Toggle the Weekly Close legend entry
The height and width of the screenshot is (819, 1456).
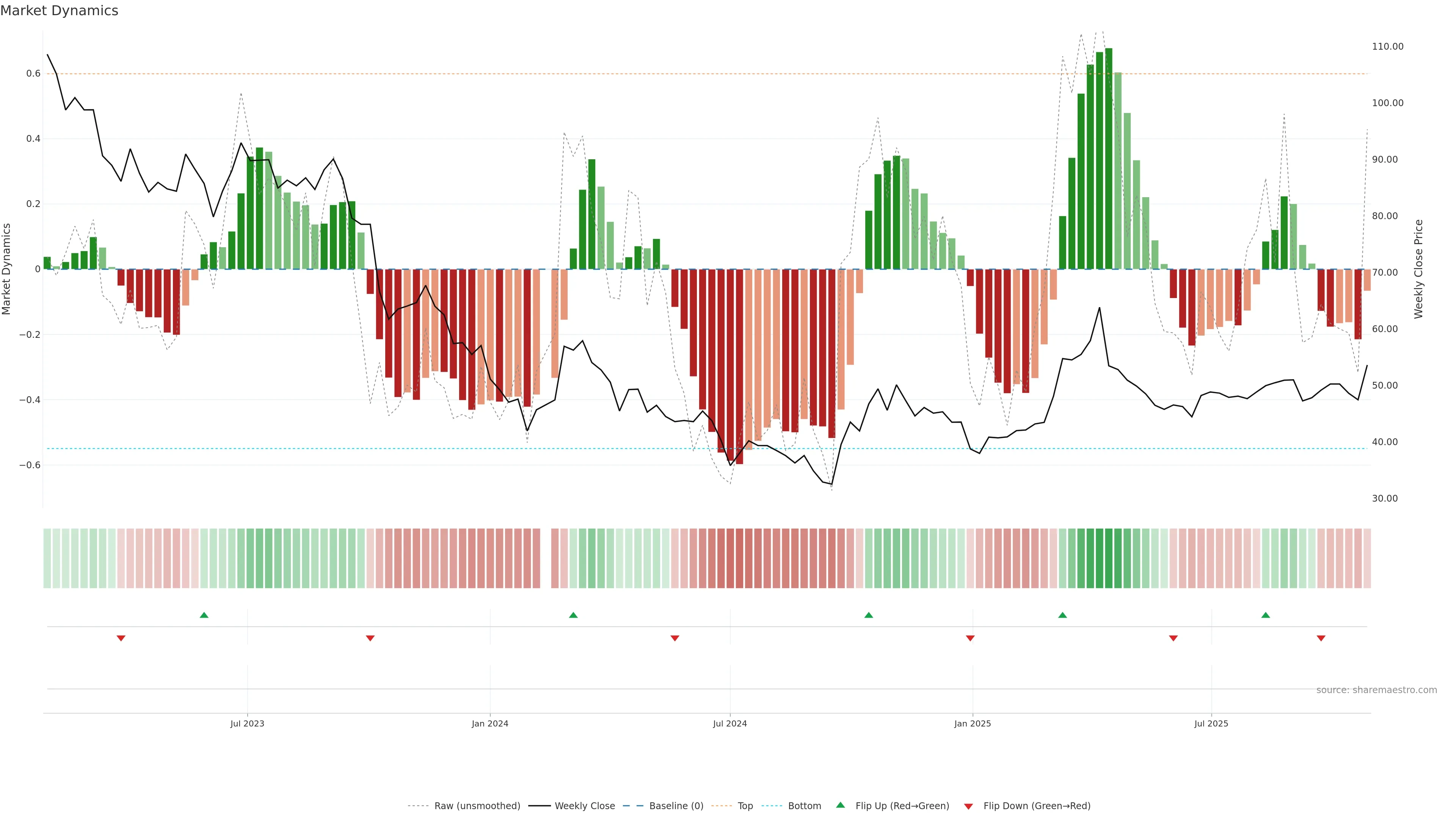(x=584, y=806)
